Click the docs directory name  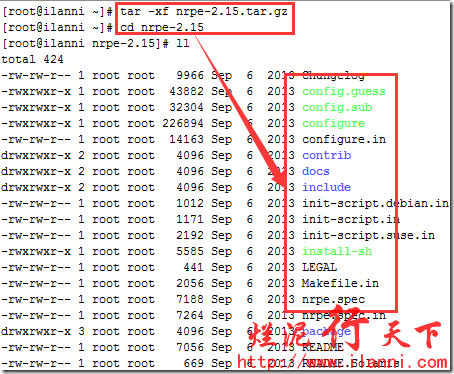point(316,171)
